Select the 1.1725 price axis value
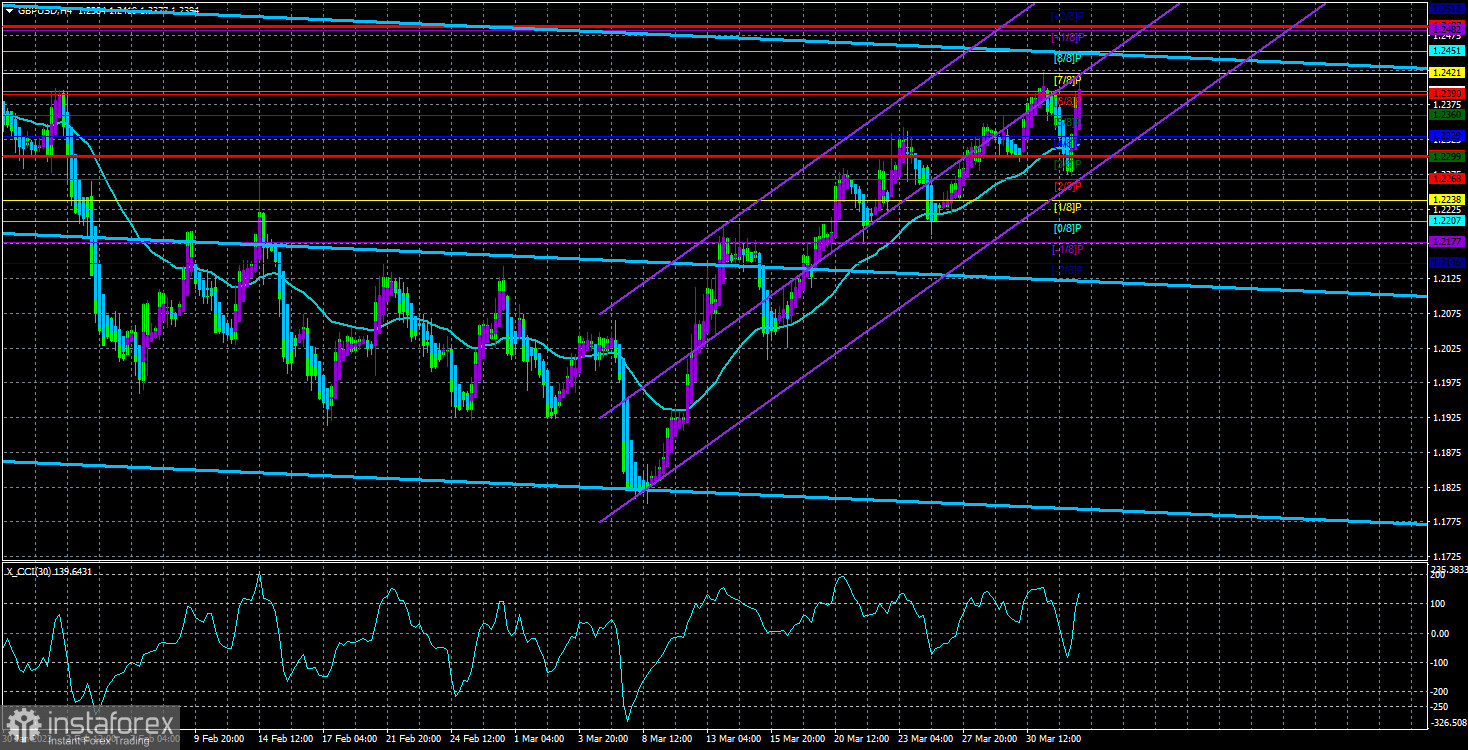Screen dimensions: 1468x750 [x=1445, y=556]
